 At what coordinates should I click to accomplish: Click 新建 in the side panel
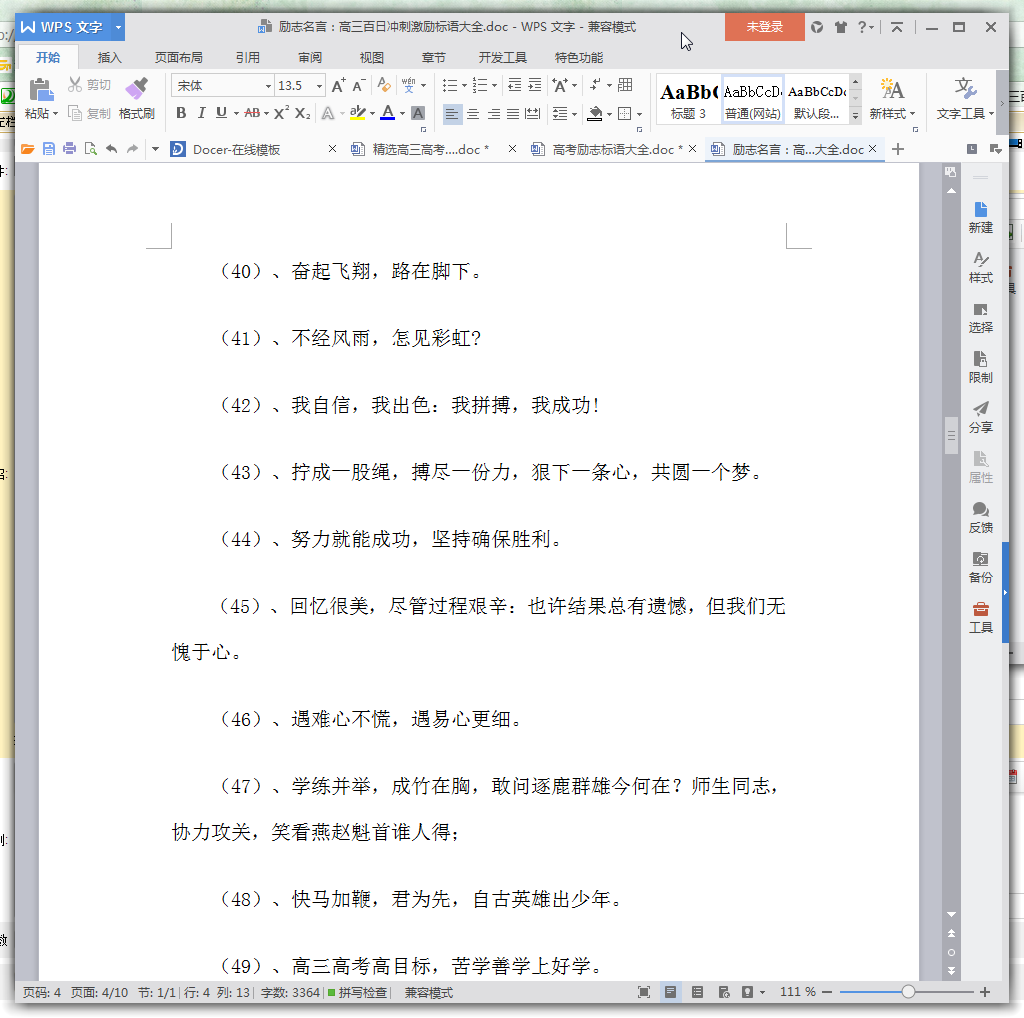(x=980, y=218)
